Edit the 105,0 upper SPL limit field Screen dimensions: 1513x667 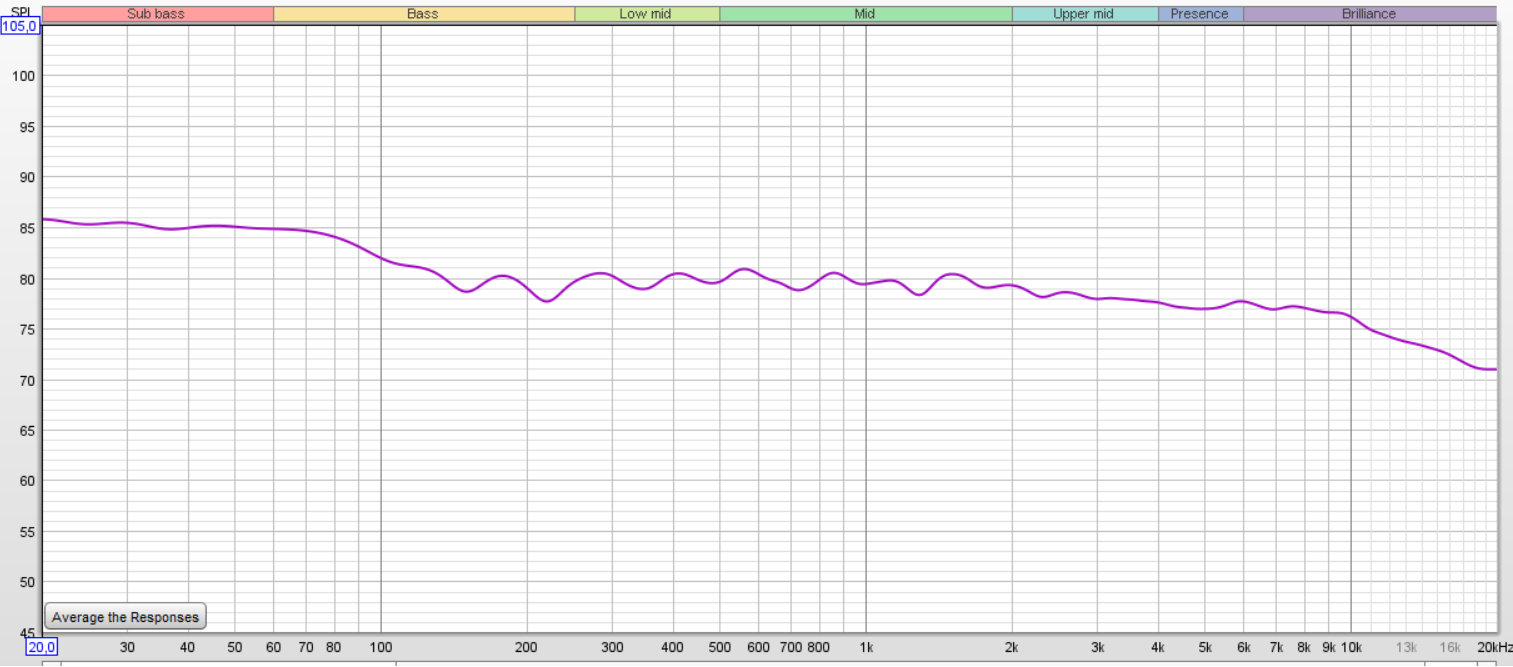coord(20,26)
